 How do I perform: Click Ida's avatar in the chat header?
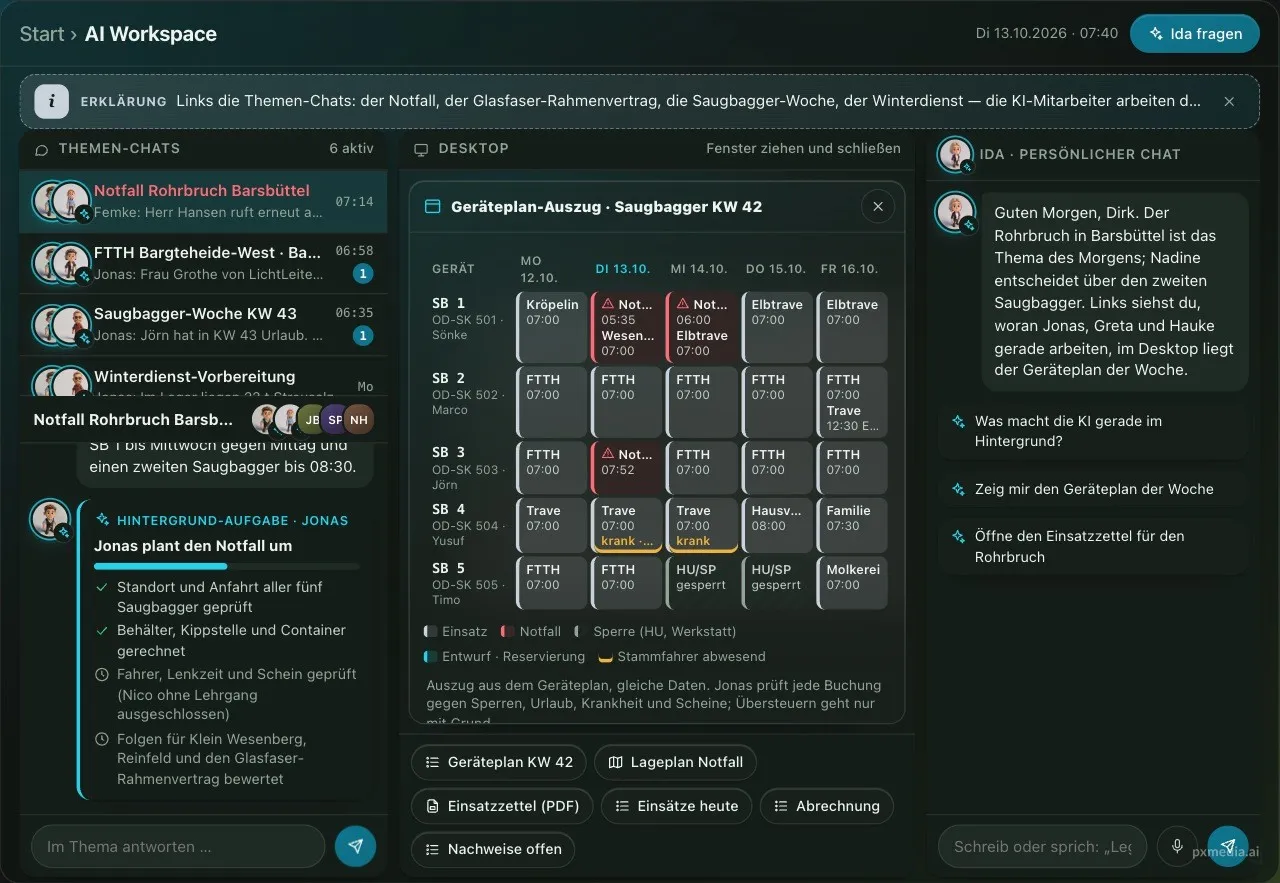[x=956, y=154]
